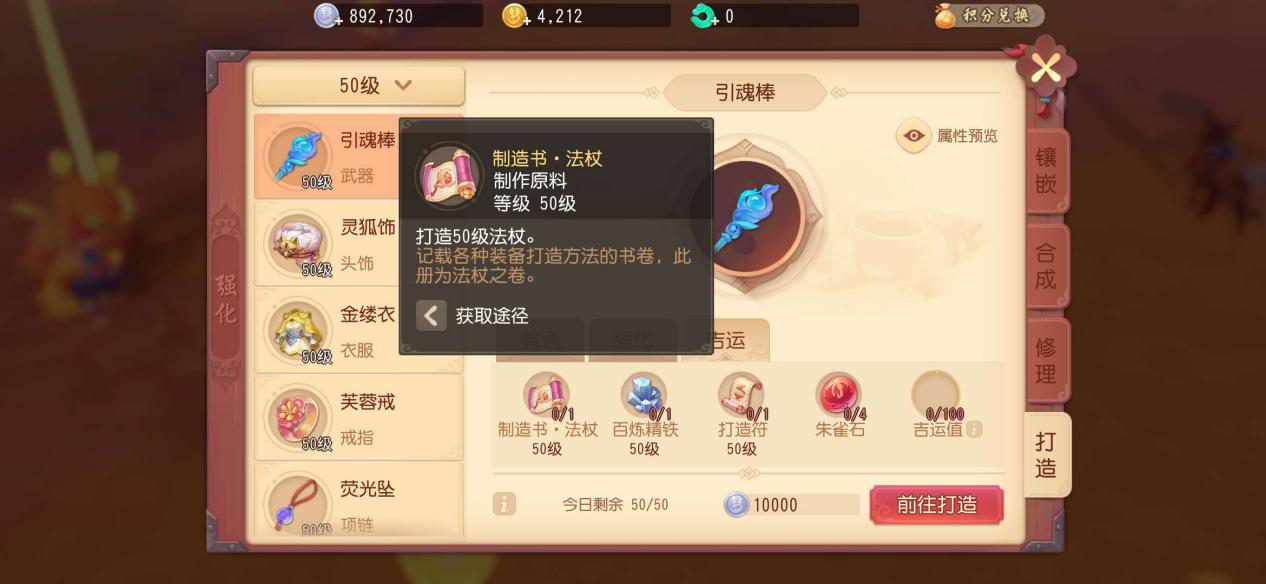Open the 50级 level dropdown

[x=359, y=86]
